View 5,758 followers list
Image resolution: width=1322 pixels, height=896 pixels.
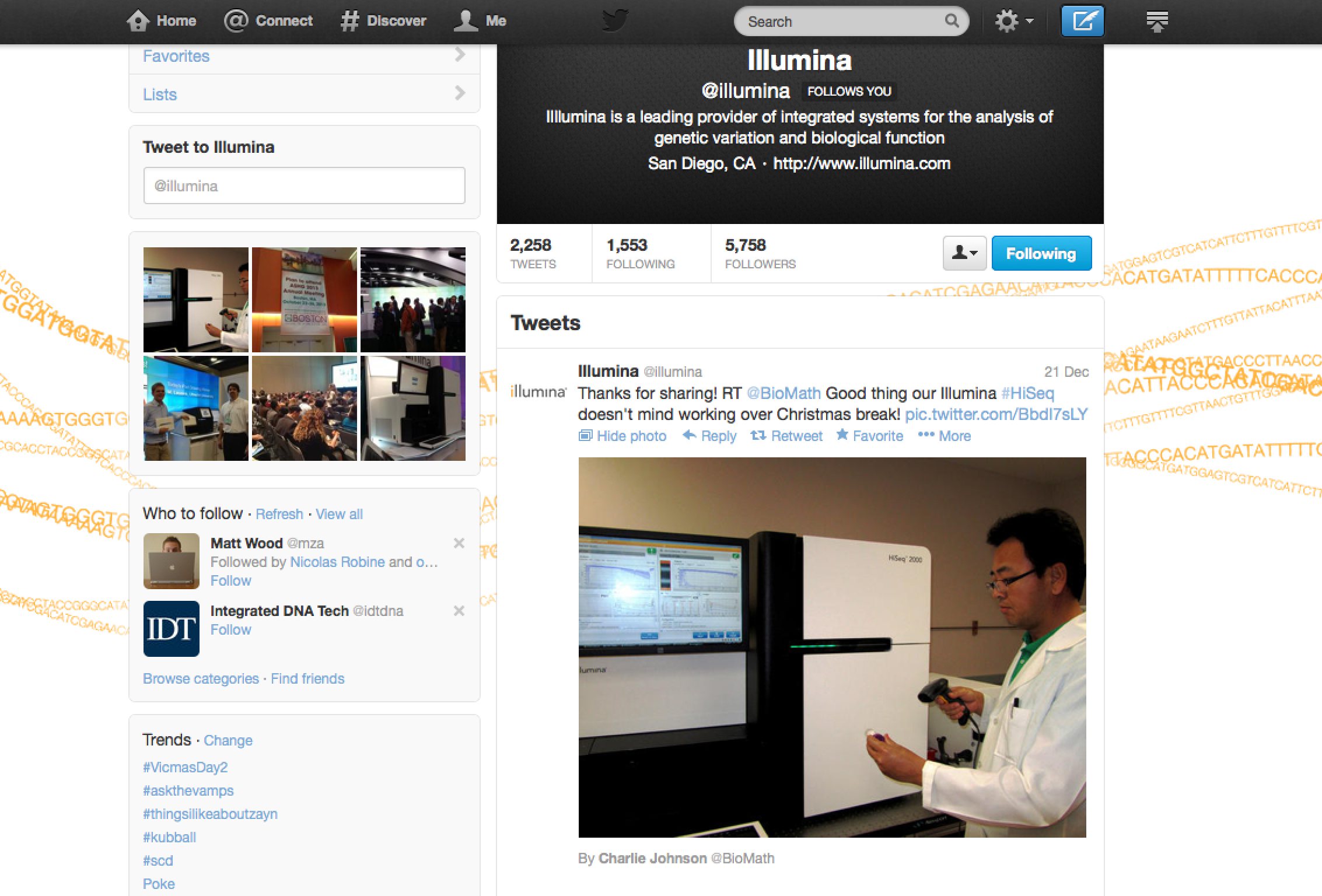pos(760,253)
